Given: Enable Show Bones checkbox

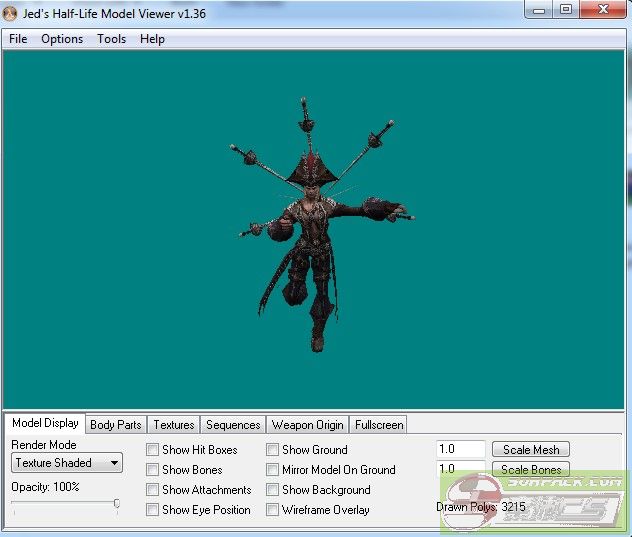Looking at the screenshot, I should pos(152,470).
